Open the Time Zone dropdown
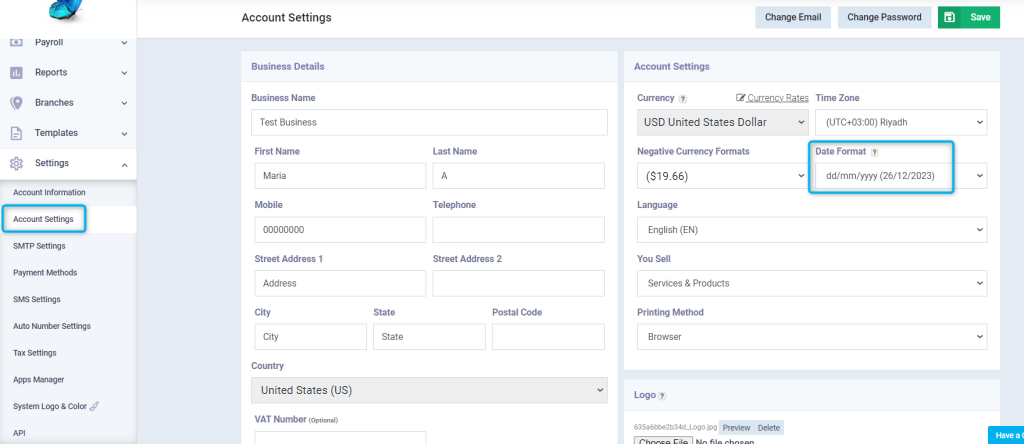Screen dimensions: 1024x444 click(901, 122)
